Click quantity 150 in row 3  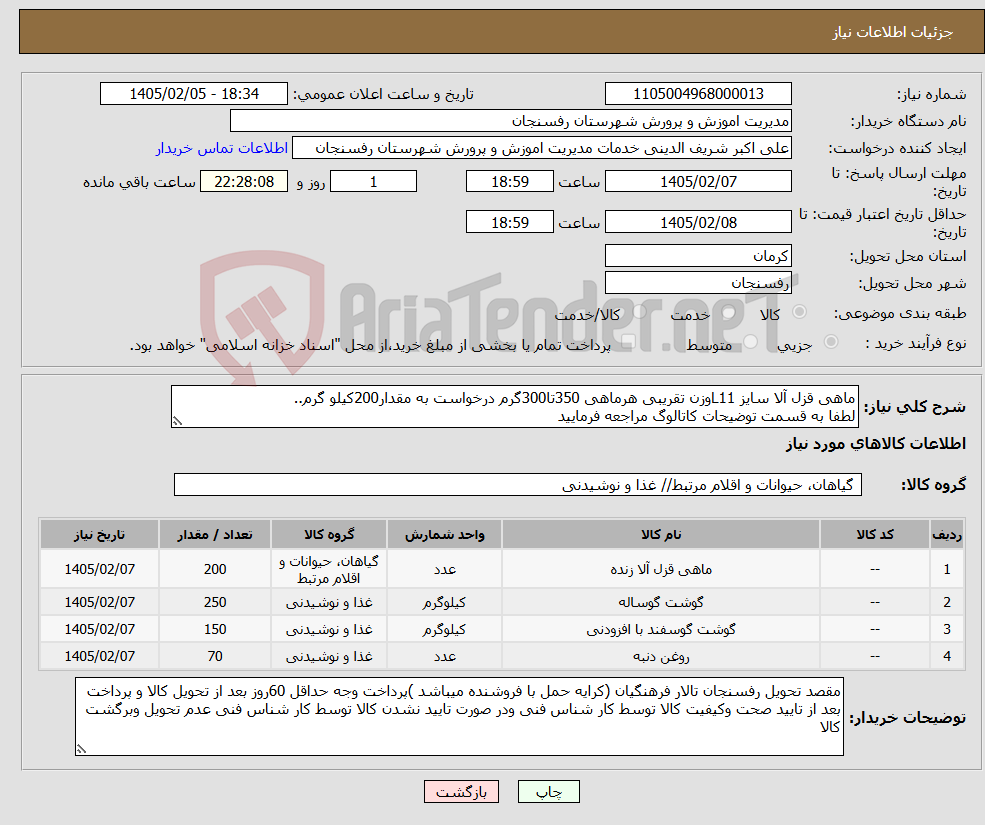coord(215,629)
